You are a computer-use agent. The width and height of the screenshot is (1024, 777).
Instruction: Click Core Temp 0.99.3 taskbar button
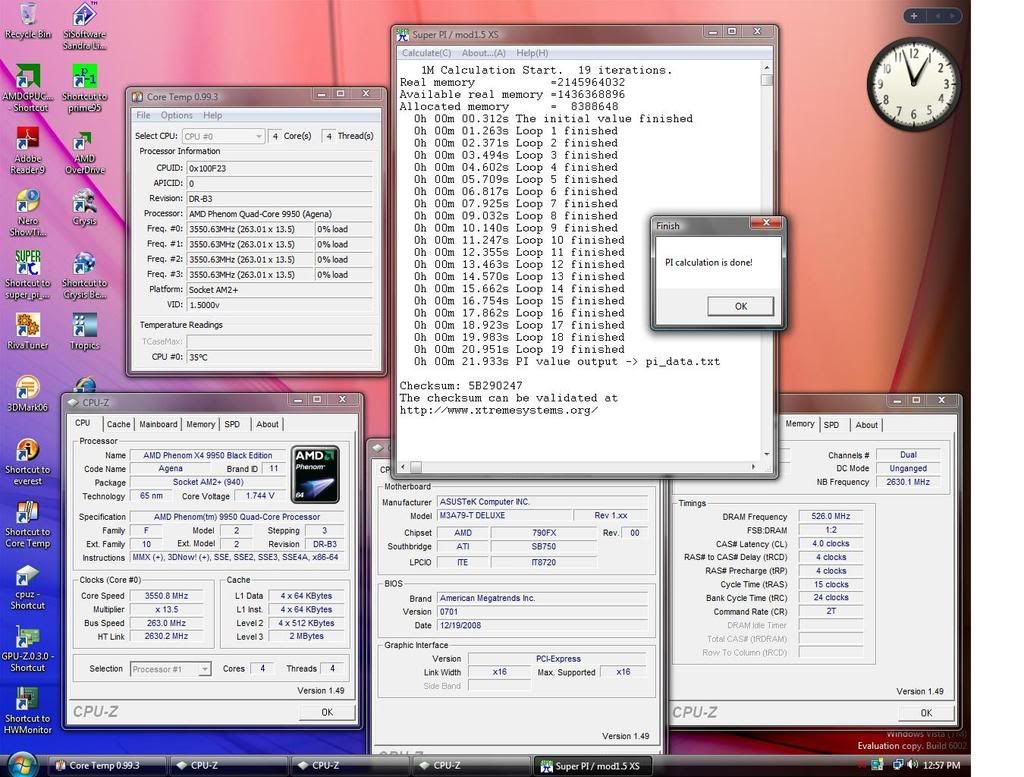[108, 765]
